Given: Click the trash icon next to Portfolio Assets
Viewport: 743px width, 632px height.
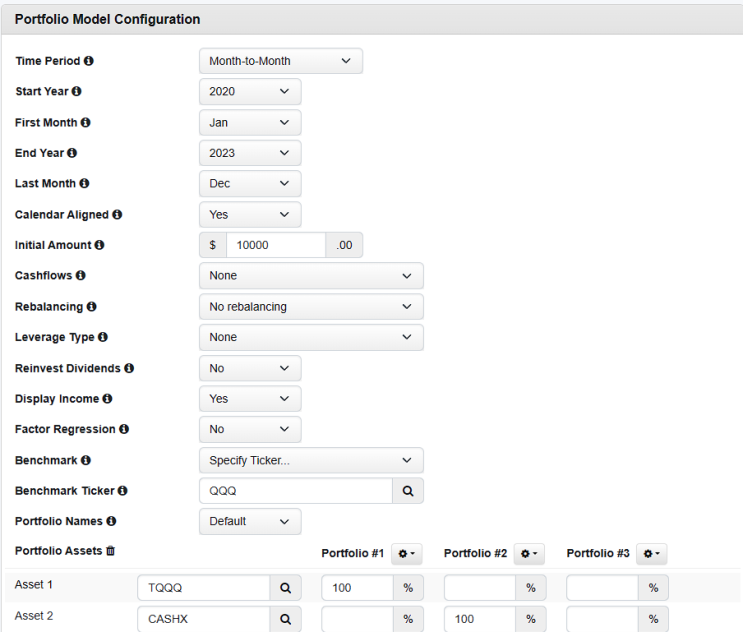Looking at the screenshot, I should [x=110, y=551].
